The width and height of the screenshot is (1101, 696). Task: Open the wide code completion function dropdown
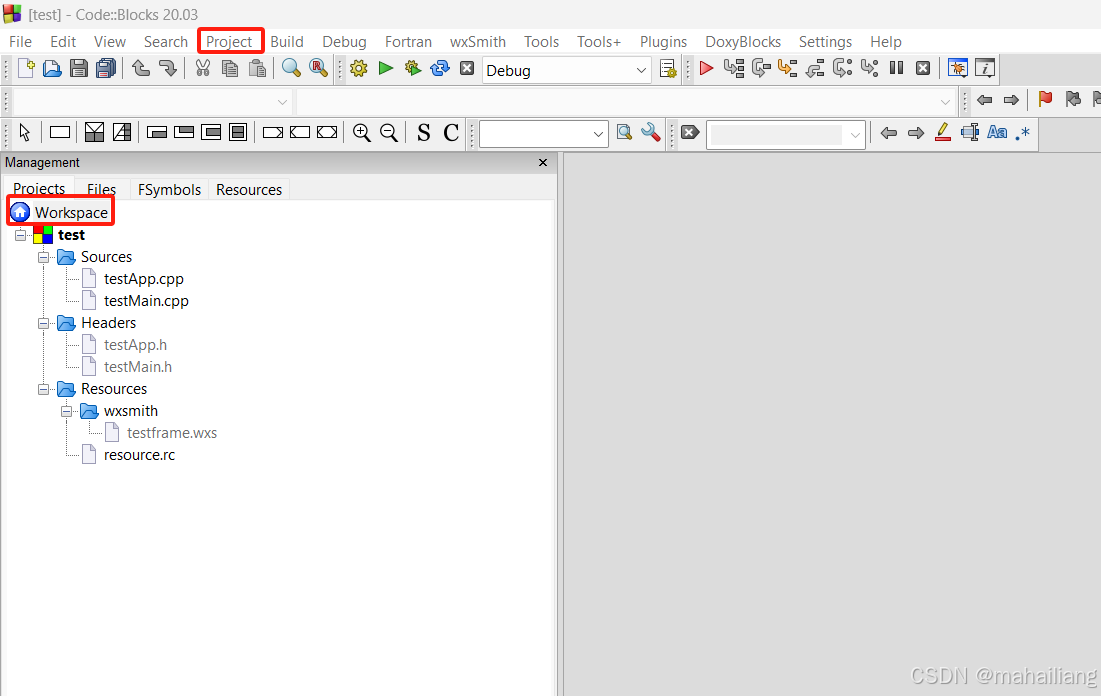point(625,102)
